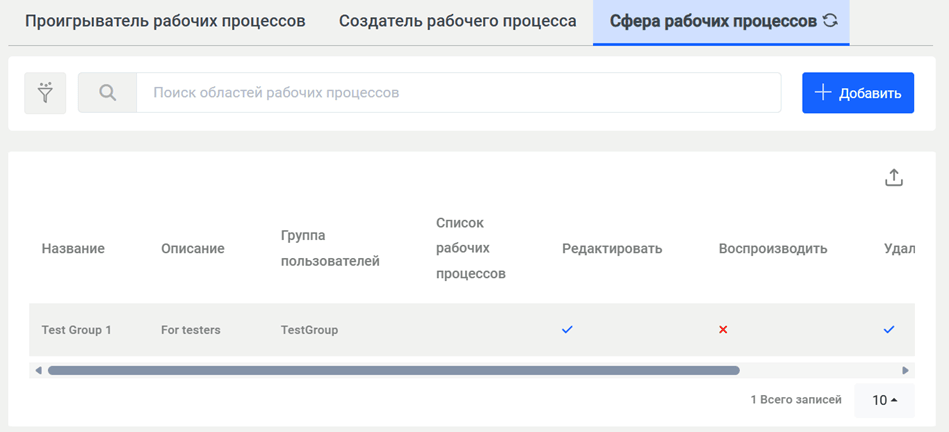The image size is (949, 432).
Task: Click the Добавить button
Action: click(858, 93)
